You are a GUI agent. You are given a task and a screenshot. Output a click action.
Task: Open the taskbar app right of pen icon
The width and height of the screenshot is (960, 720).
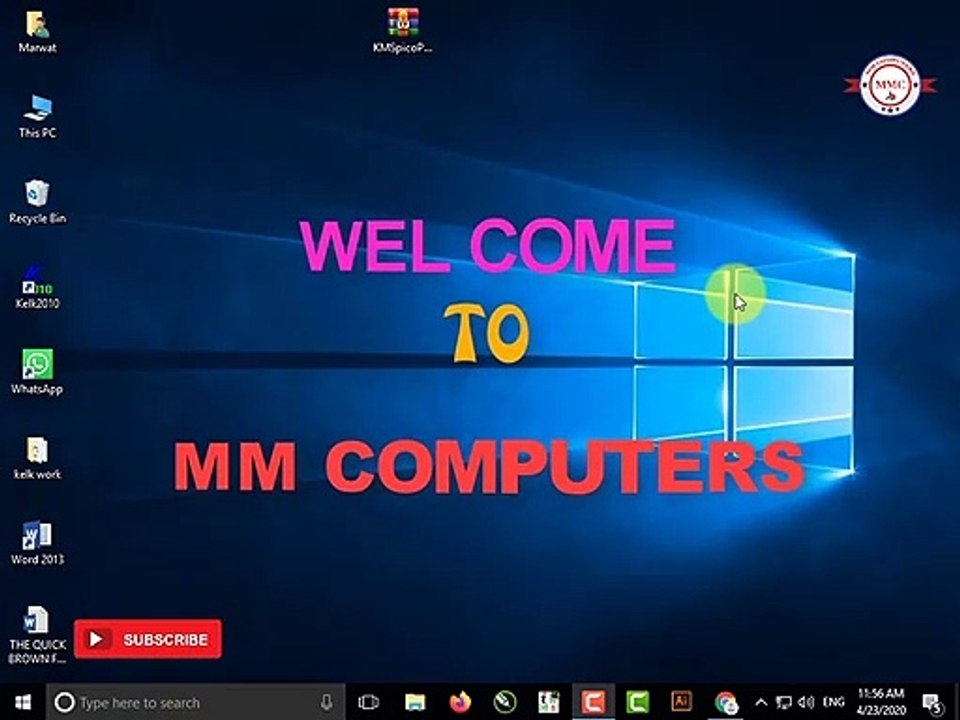[549, 702]
